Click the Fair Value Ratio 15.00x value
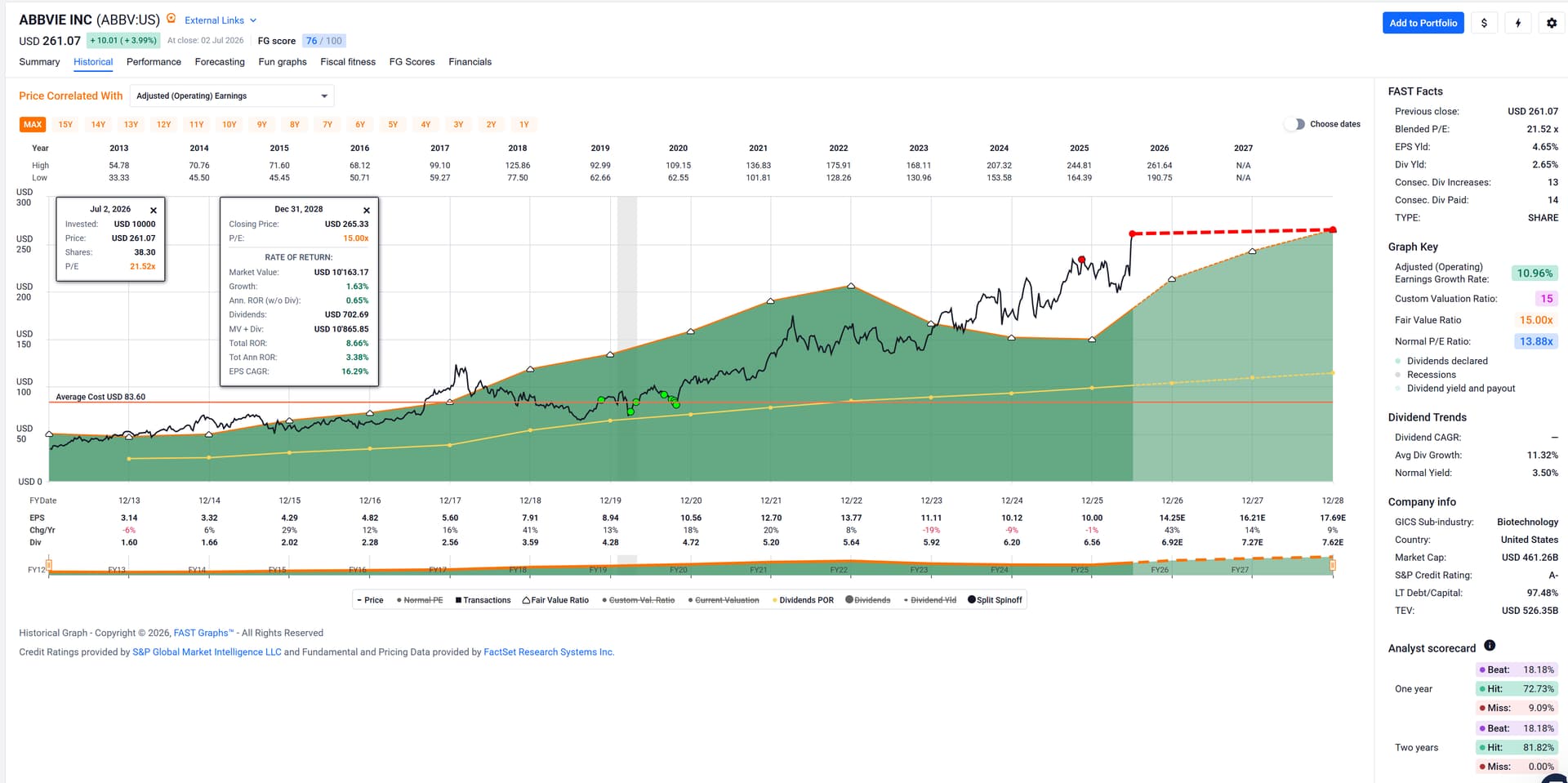1568x783 pixels. tap(1535, 320)
